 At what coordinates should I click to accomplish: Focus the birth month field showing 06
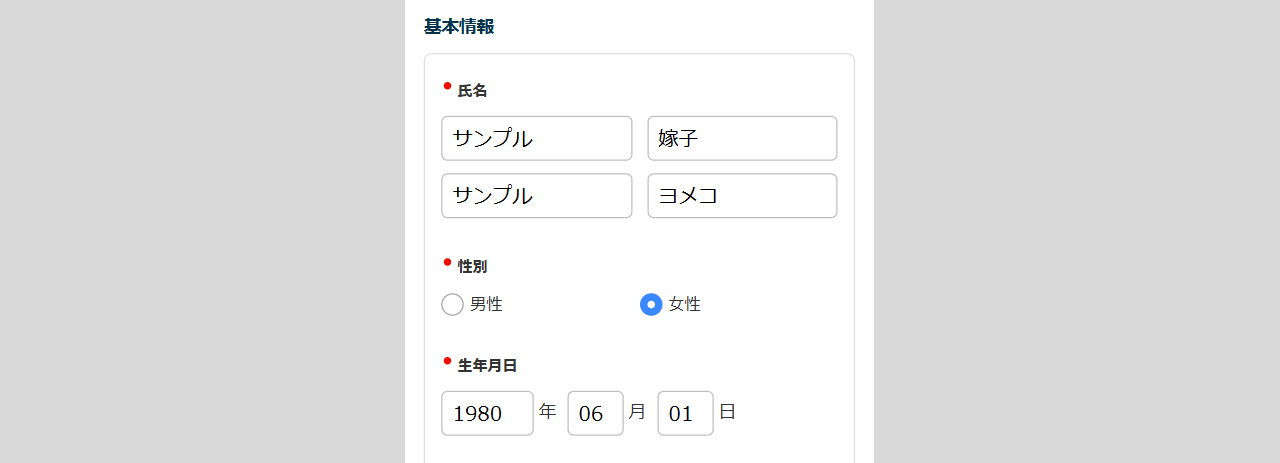pos(595,413)
